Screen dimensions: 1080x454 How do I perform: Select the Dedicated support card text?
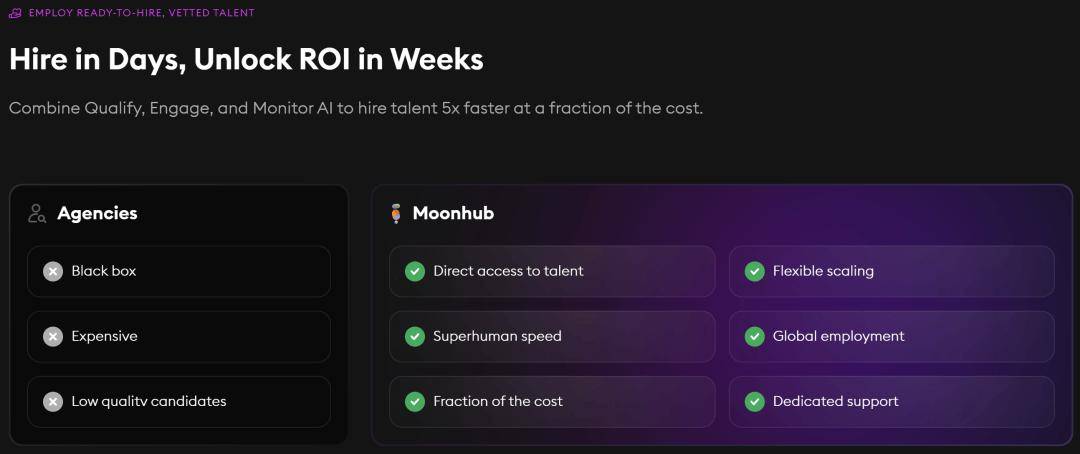click(835, 401)
